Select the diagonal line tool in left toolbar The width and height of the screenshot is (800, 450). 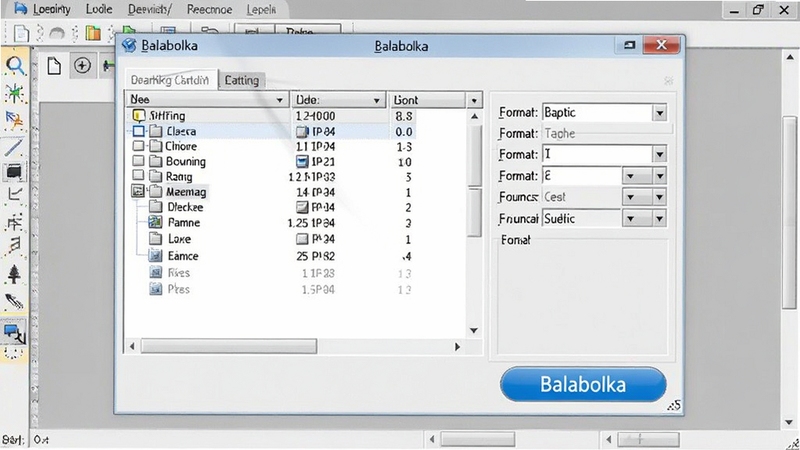click(x=14, y=146)
